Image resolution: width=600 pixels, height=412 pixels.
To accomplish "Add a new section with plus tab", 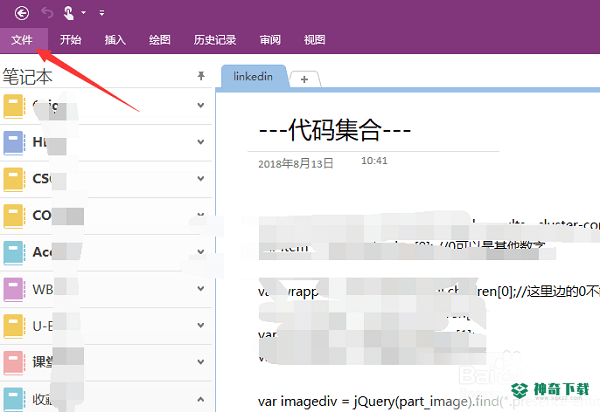I will 305,80.
